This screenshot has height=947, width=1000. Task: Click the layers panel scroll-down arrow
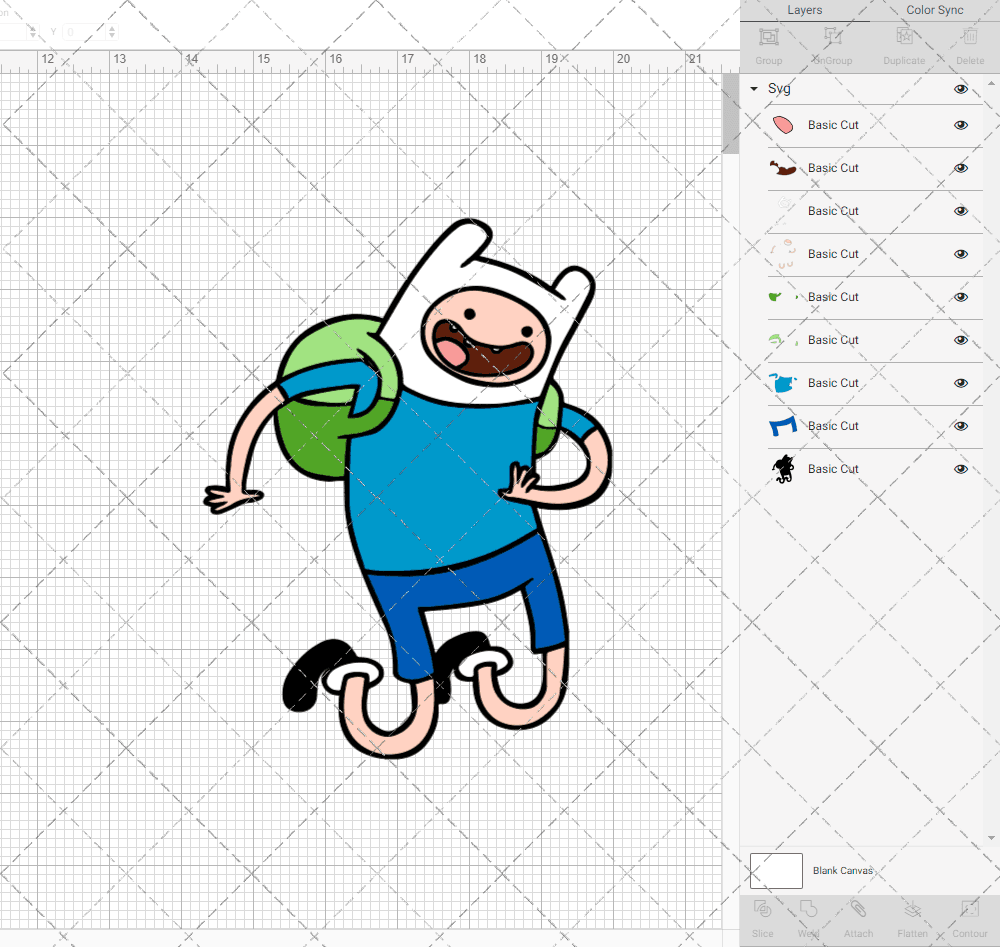point(990,838)
